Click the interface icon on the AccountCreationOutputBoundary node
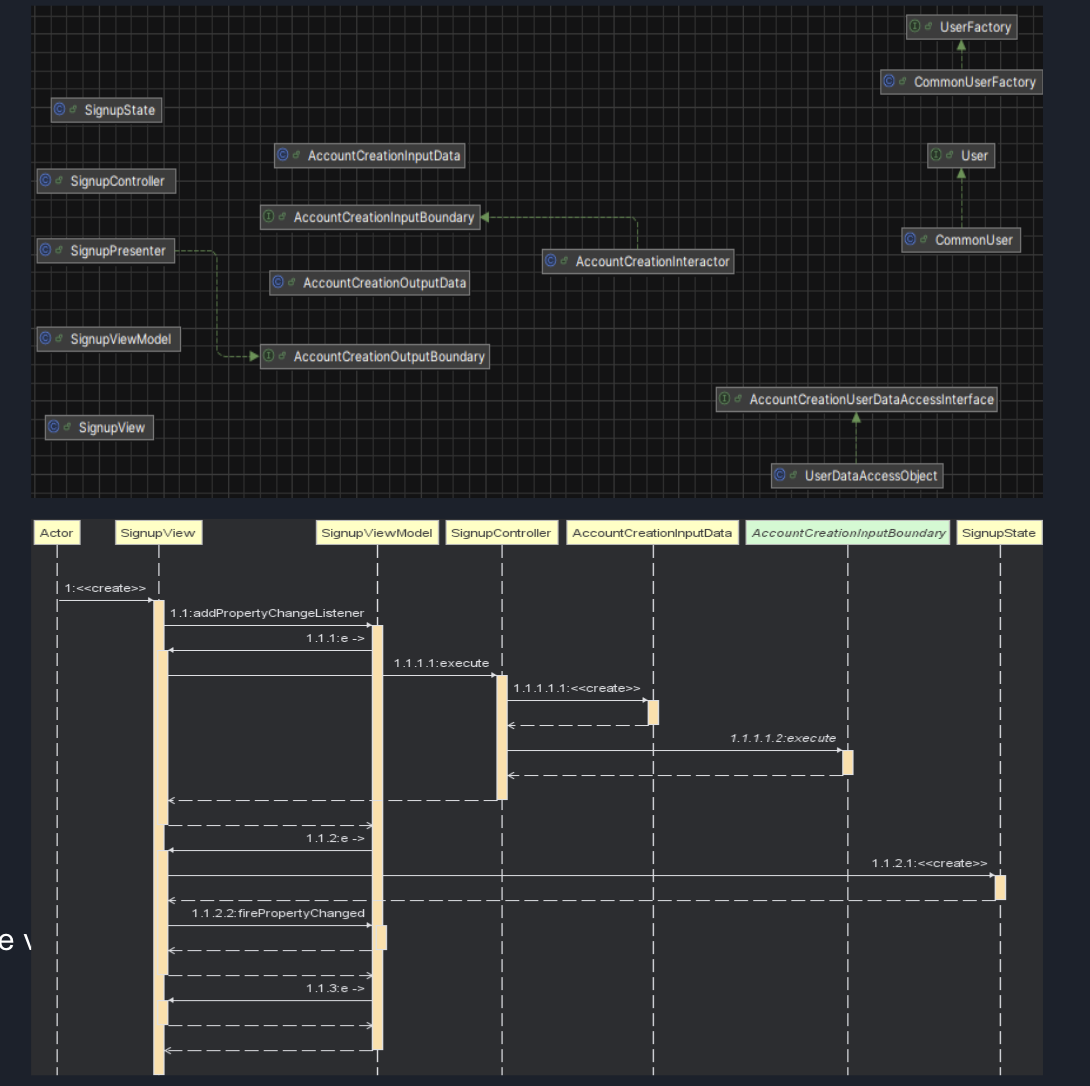Image resolution: width=1090 pixels, height=1086 pixels. point(269,357)
